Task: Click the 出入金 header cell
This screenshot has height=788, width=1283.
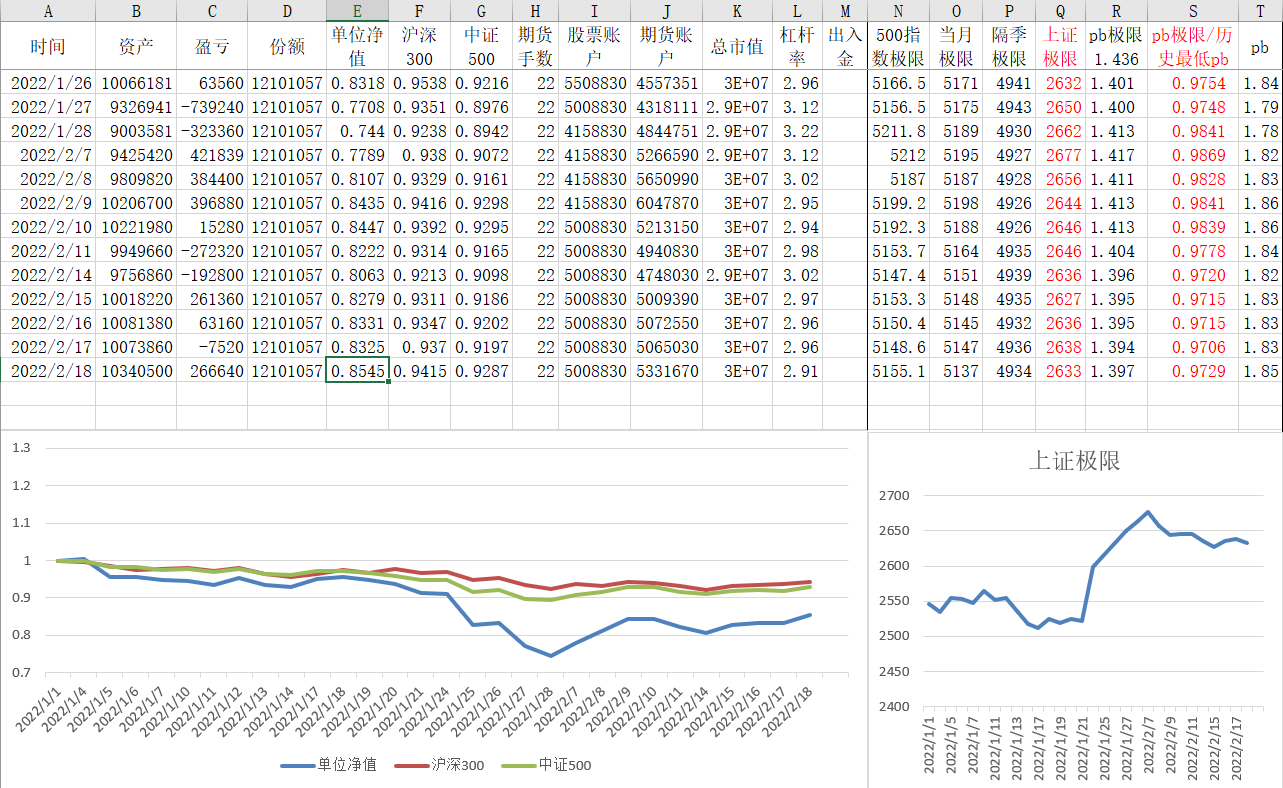Action: [845, 47]
